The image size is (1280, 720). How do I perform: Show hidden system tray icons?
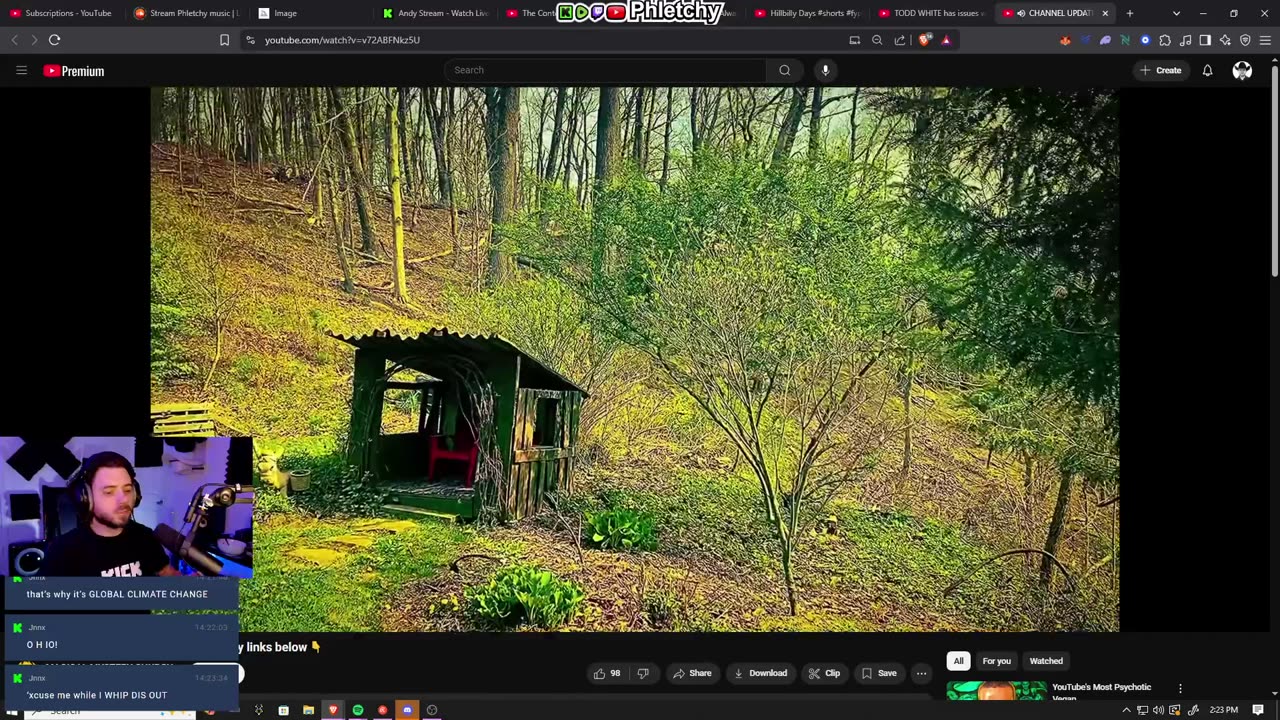[1126, 710]
